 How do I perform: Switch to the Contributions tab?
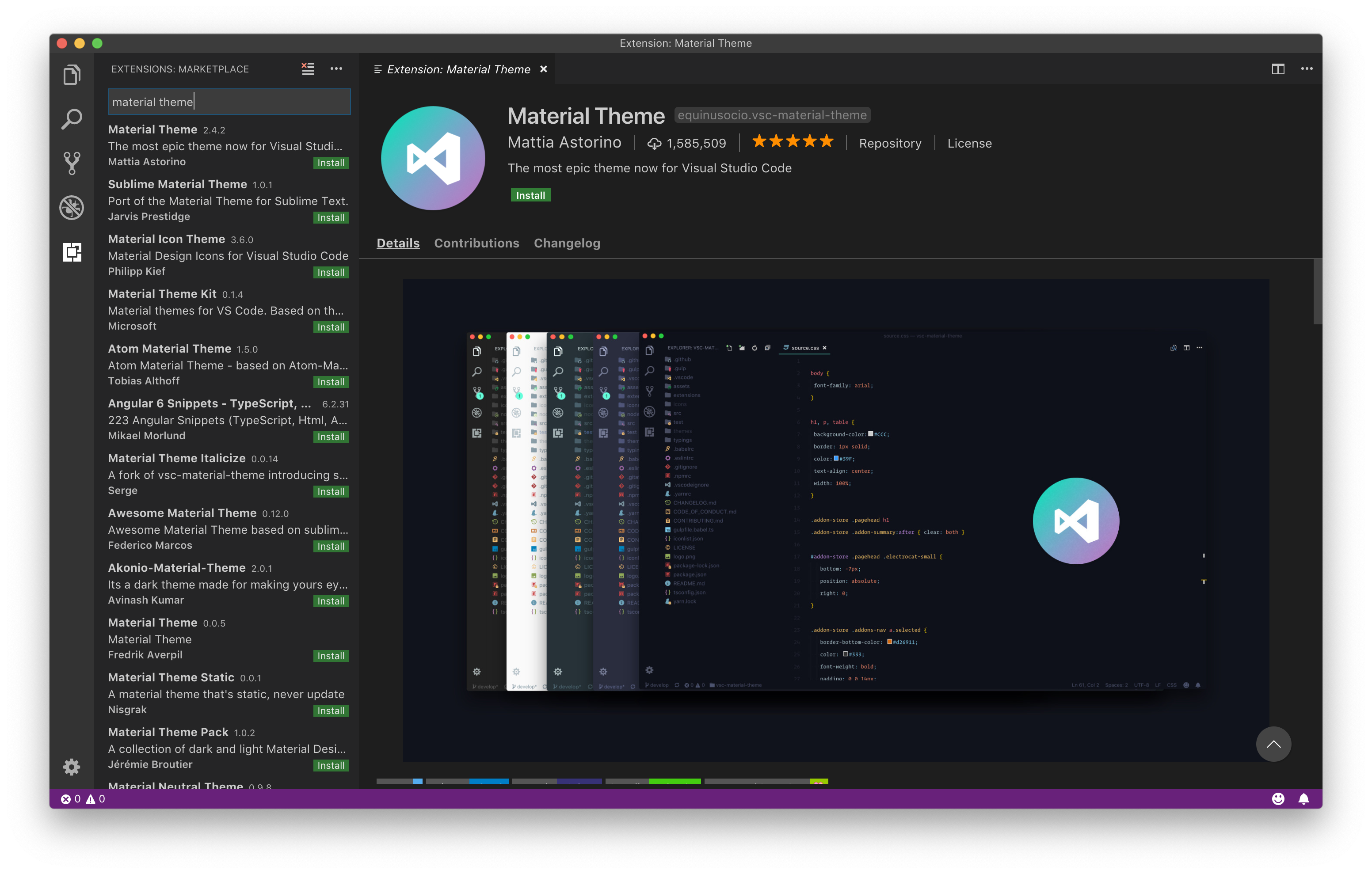tap(476, 243)
